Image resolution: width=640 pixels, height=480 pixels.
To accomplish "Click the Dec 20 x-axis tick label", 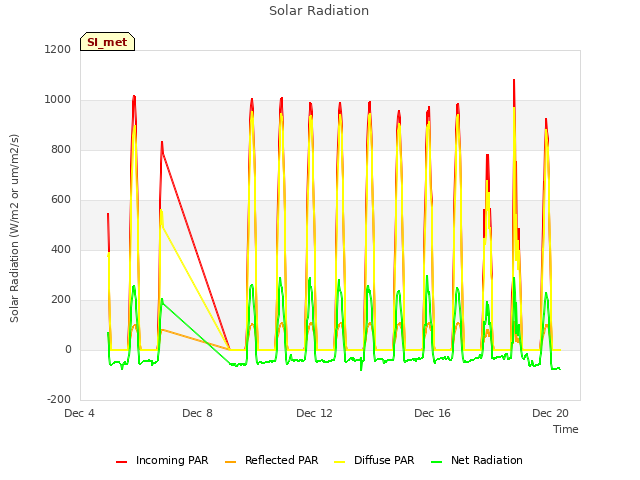I will coord(550,413).
